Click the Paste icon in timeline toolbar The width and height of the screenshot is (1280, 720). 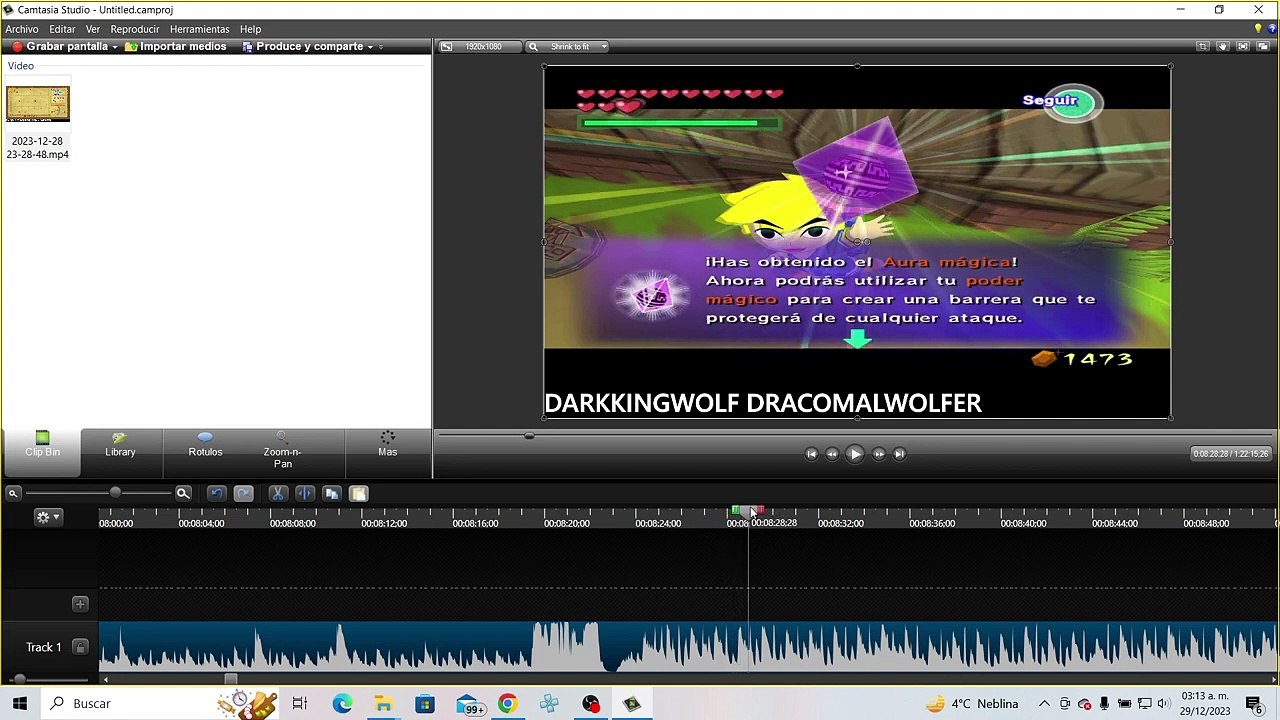coord(359,493)
